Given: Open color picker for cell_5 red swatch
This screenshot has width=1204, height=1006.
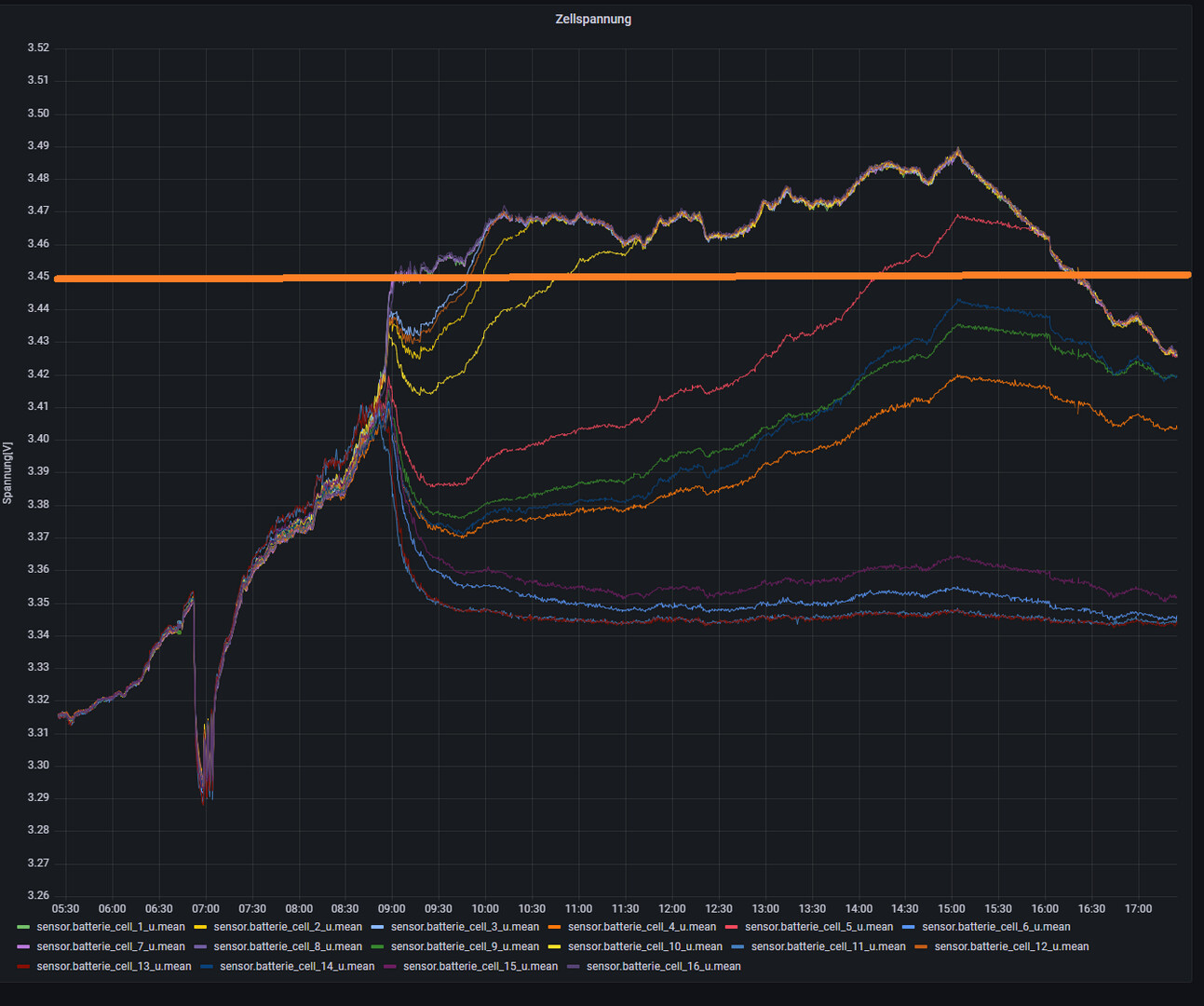Looking at the screenshot, I should click(732, 927).
